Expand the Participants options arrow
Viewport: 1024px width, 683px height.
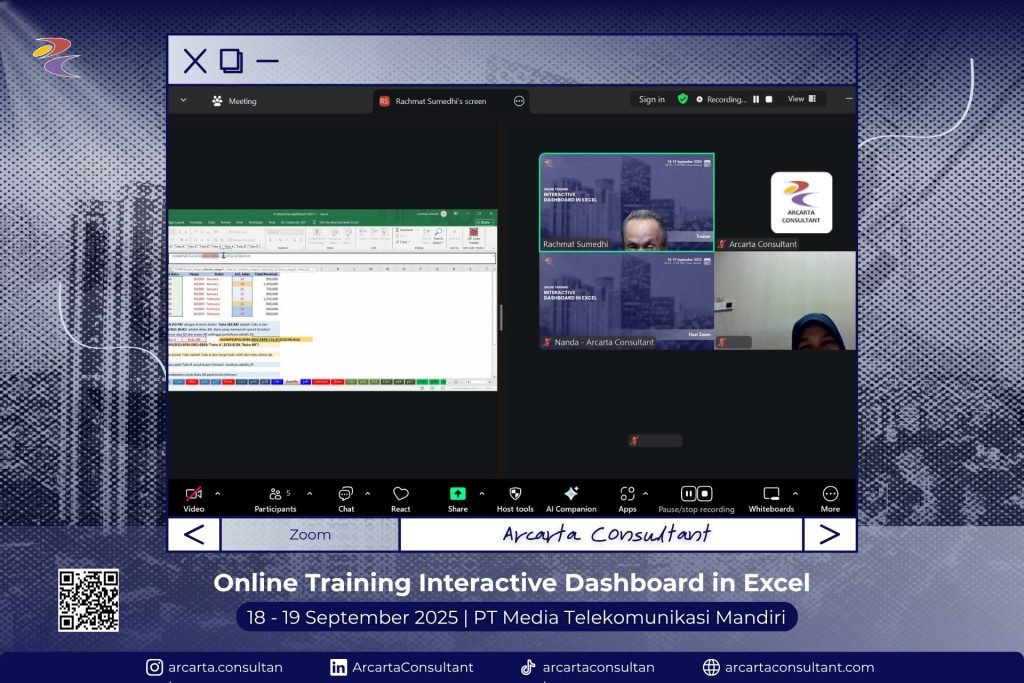(x=309, y=493)
